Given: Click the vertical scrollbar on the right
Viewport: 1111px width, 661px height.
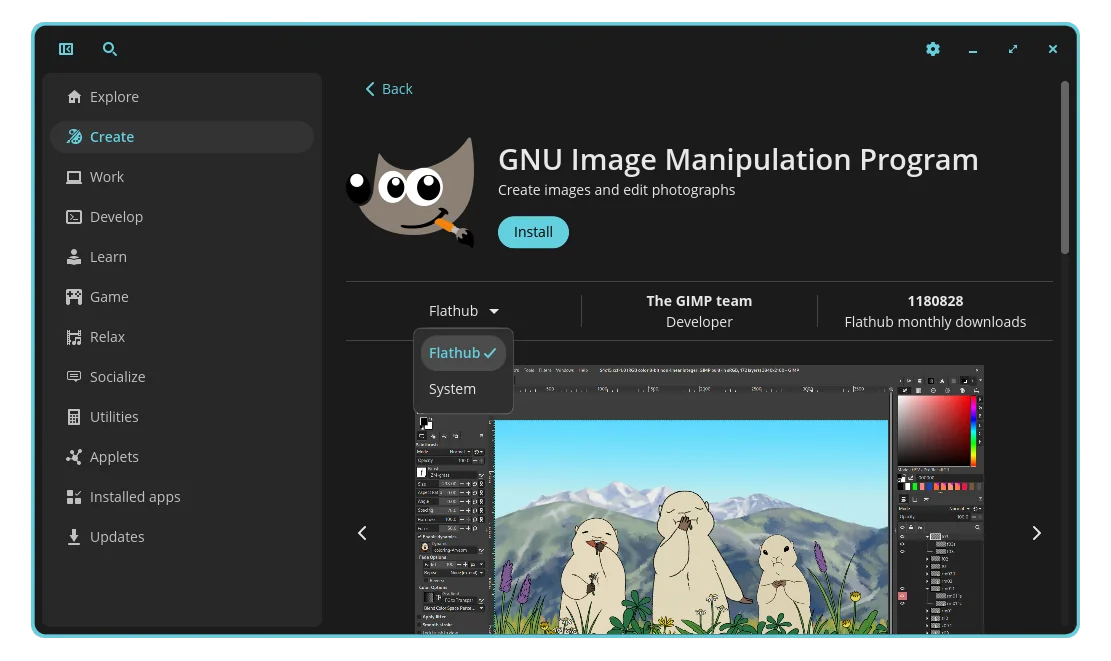Looking at the screenshot, I should pyautogui.click(x=1065, y=170).
